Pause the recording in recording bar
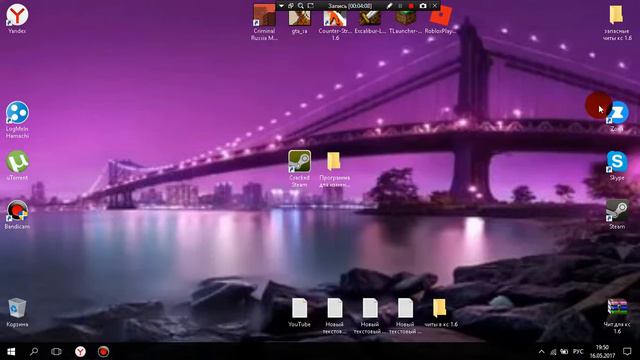This screenshot has height=360, width=640. pos(400,6)
